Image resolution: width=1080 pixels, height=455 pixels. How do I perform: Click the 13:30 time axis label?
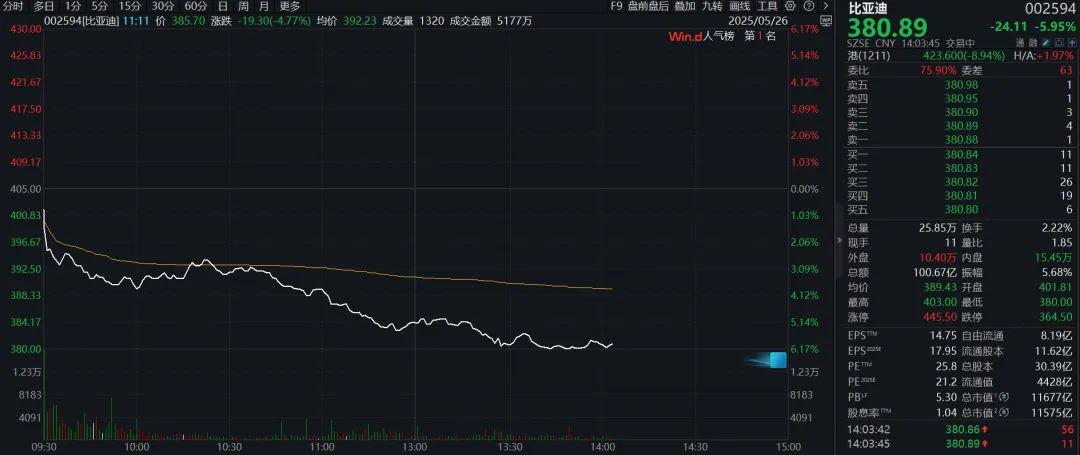[508, 447]
